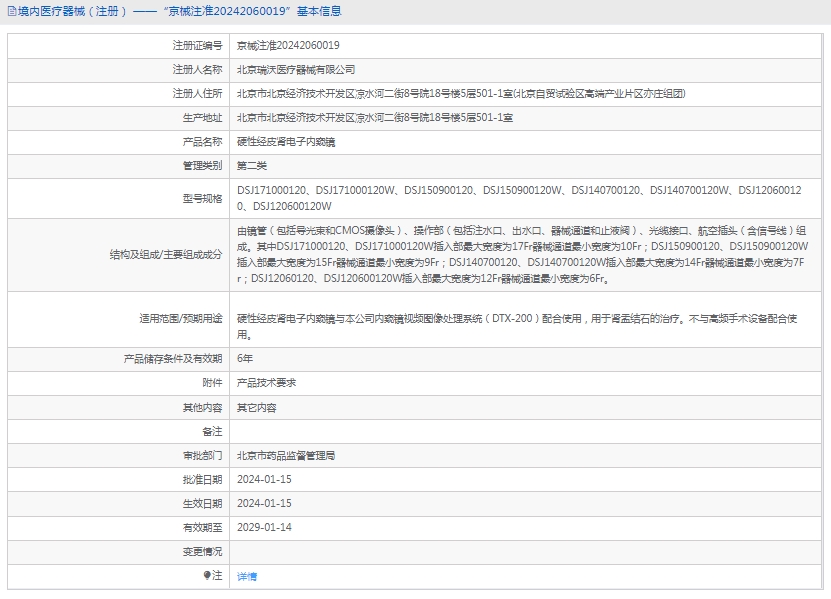The height and width of the screenshot is (599, 831).
Task: Click the page title 境内医疗器械（注册）heading
Action: [70, 12]
